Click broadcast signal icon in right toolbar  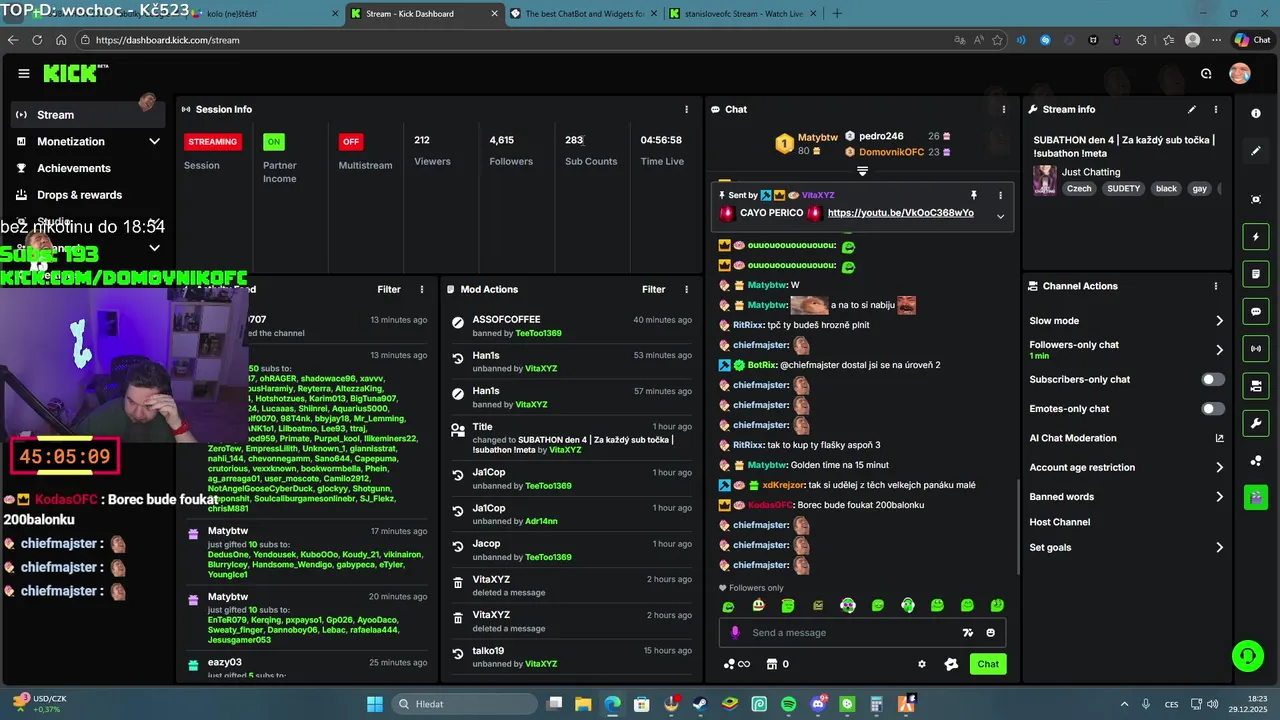point(1256,348)
